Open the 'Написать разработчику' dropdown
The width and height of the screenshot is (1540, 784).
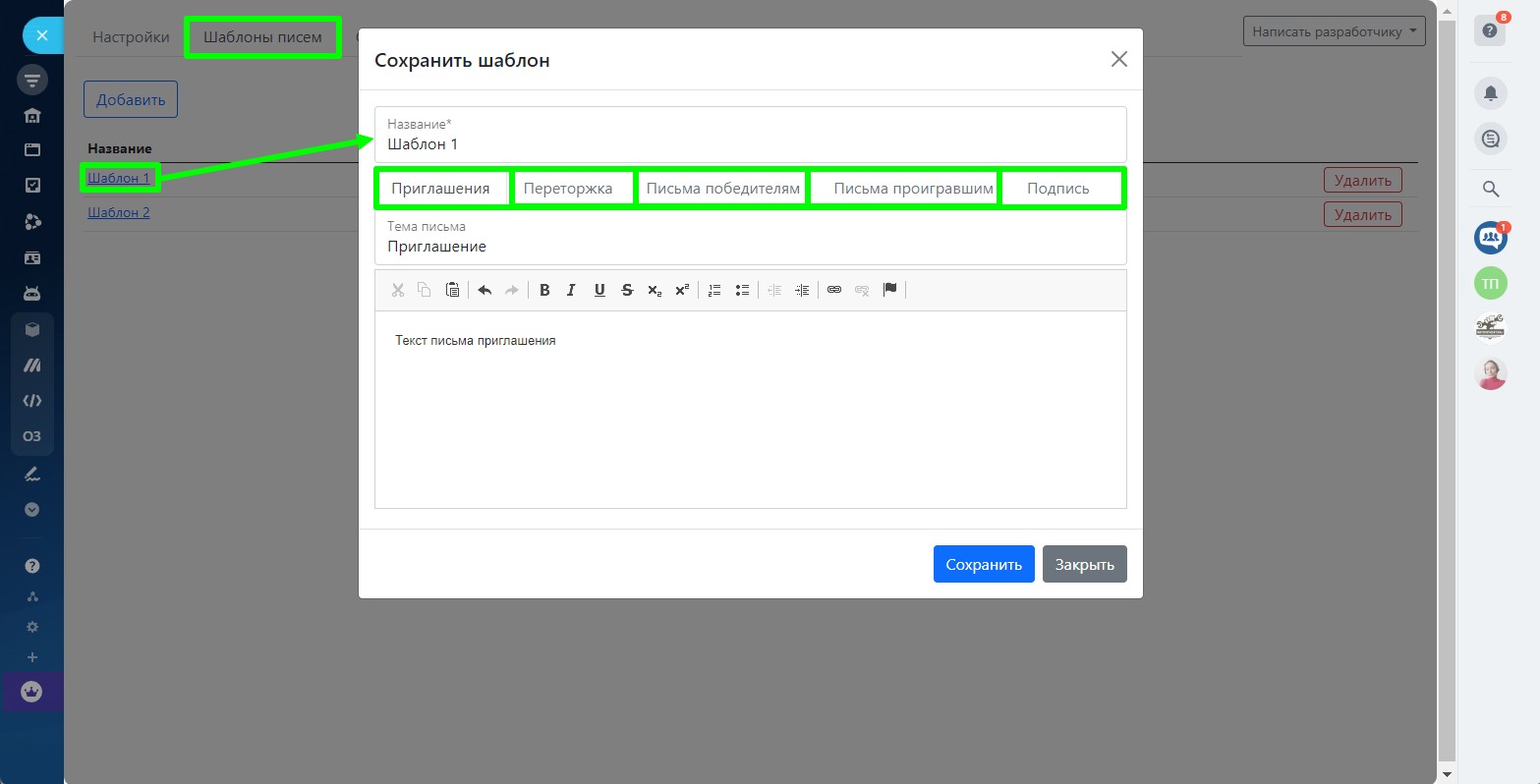(1334, 31)
